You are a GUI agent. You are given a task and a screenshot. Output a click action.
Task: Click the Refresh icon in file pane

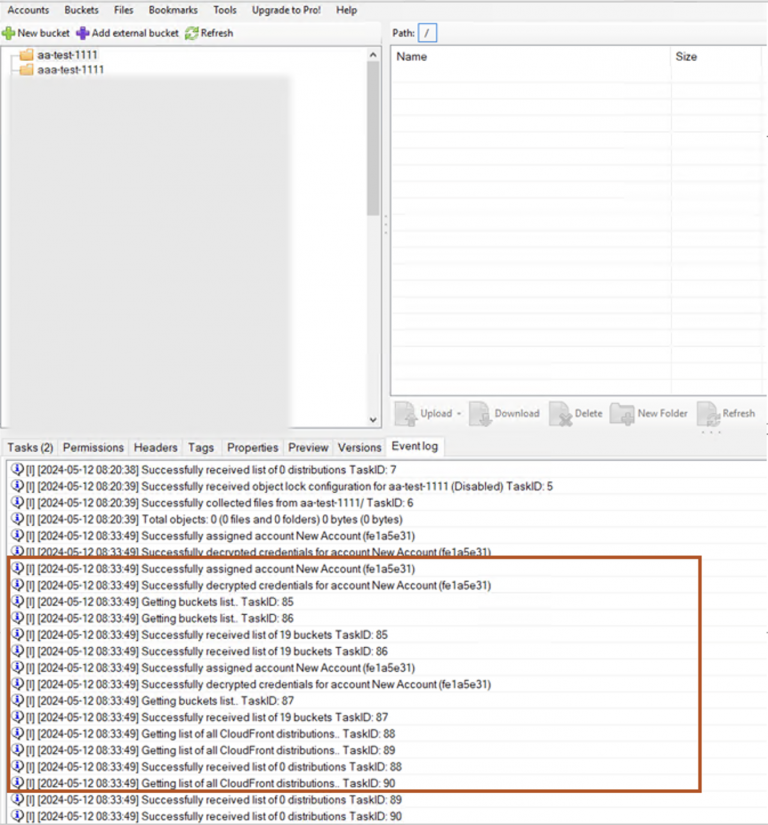708,413
